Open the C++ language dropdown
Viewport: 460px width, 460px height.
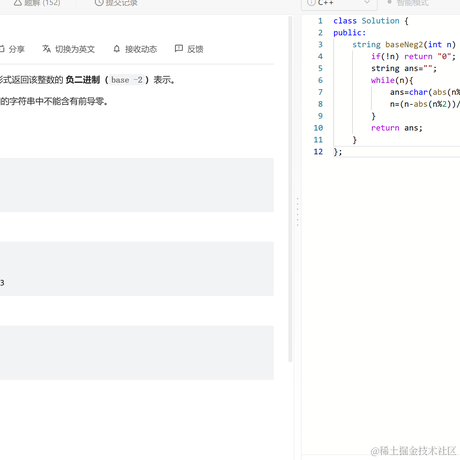pyautogui.click(x=339, y=3)
